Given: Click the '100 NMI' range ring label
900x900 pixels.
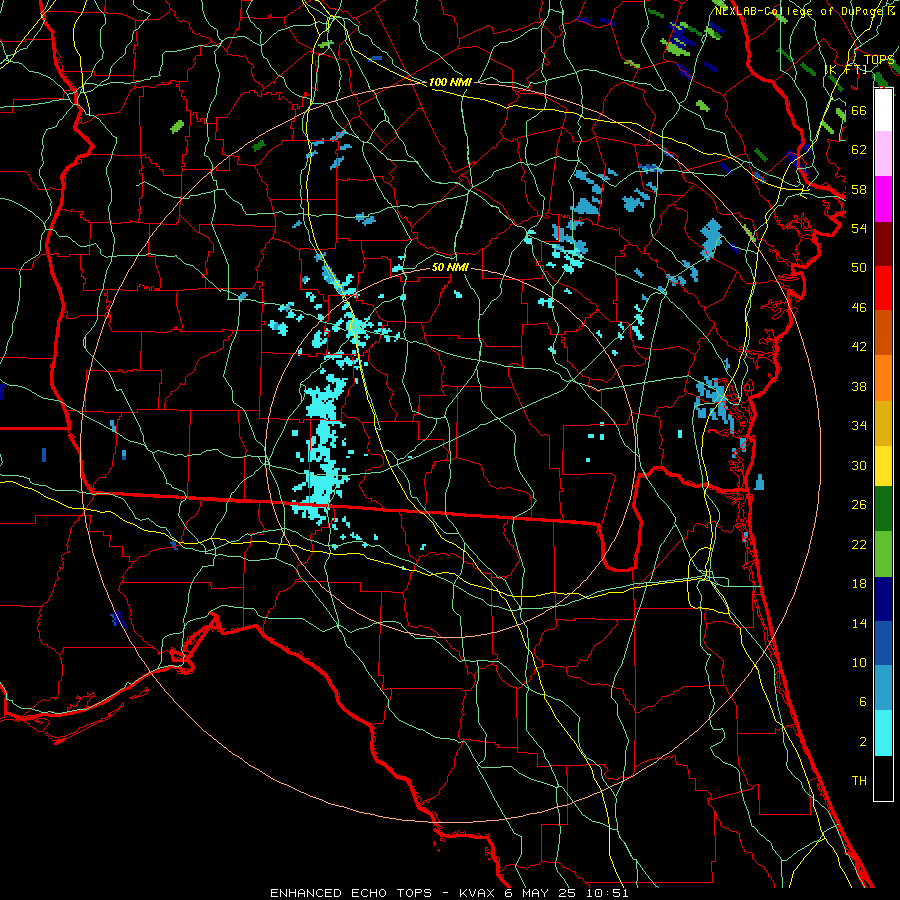Looking at the screenshot, I should tap(450, 82).
